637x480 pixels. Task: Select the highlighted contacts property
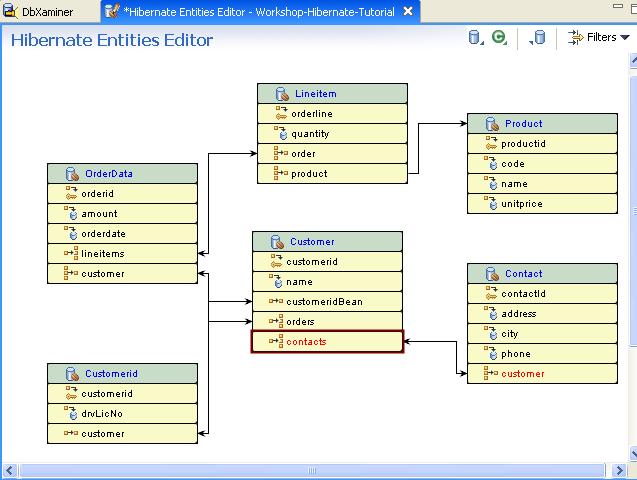327,342
